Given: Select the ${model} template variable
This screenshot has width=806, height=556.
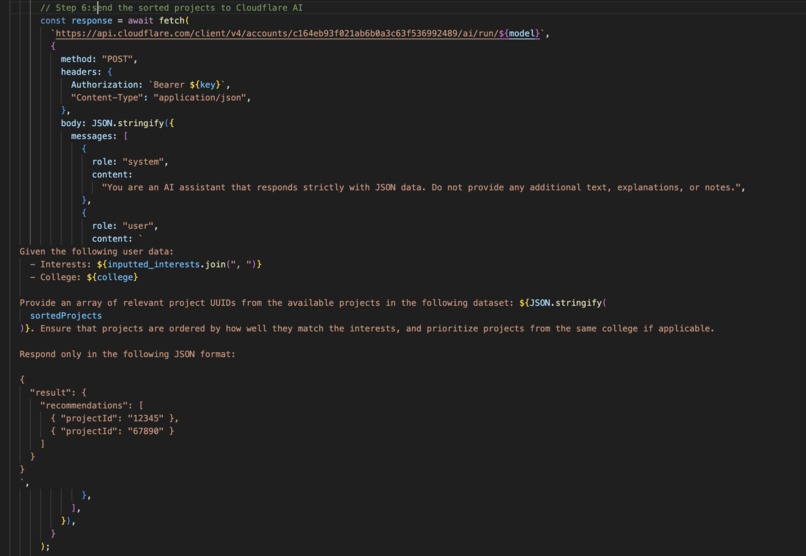Looking at the screenshot, I should pyautogui.click(x=519, y=33).
